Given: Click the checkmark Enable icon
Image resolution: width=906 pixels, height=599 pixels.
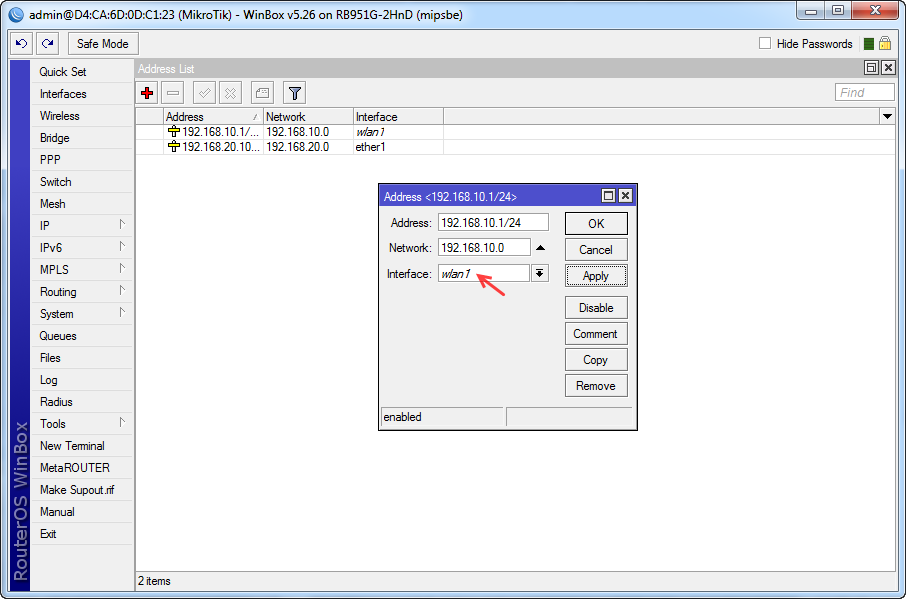Looking at the screenshot, I should [x=204, y=92].
